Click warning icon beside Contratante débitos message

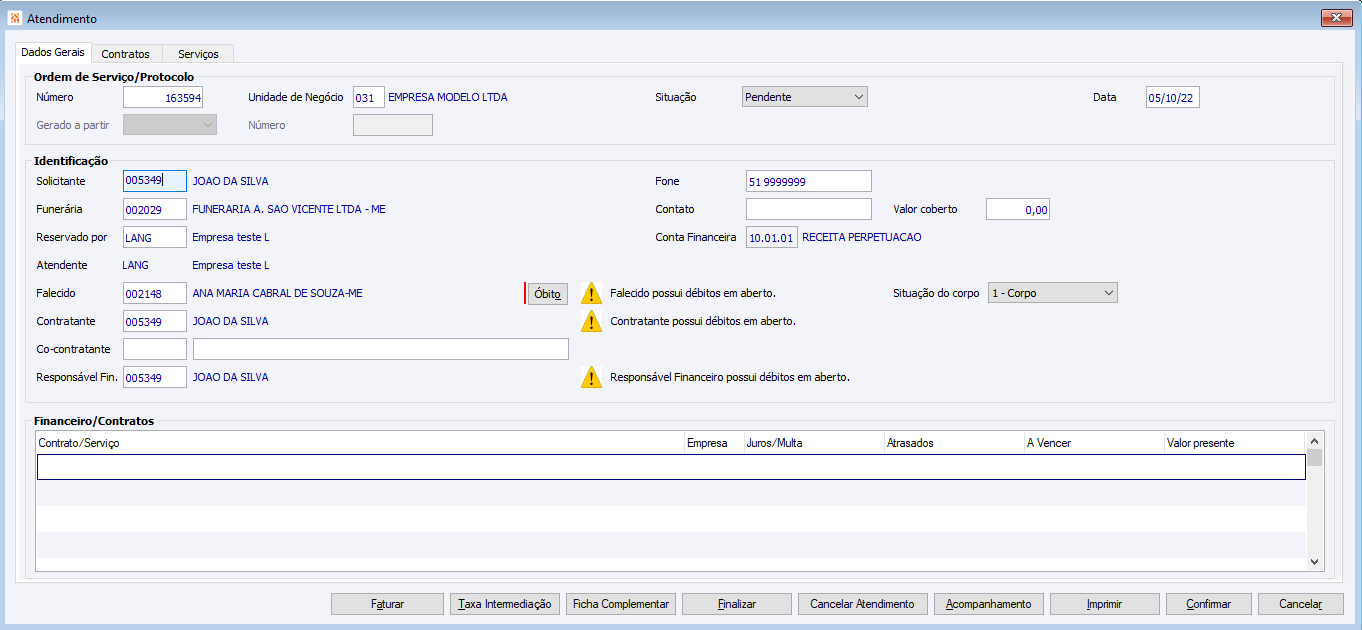click(591, 321)
